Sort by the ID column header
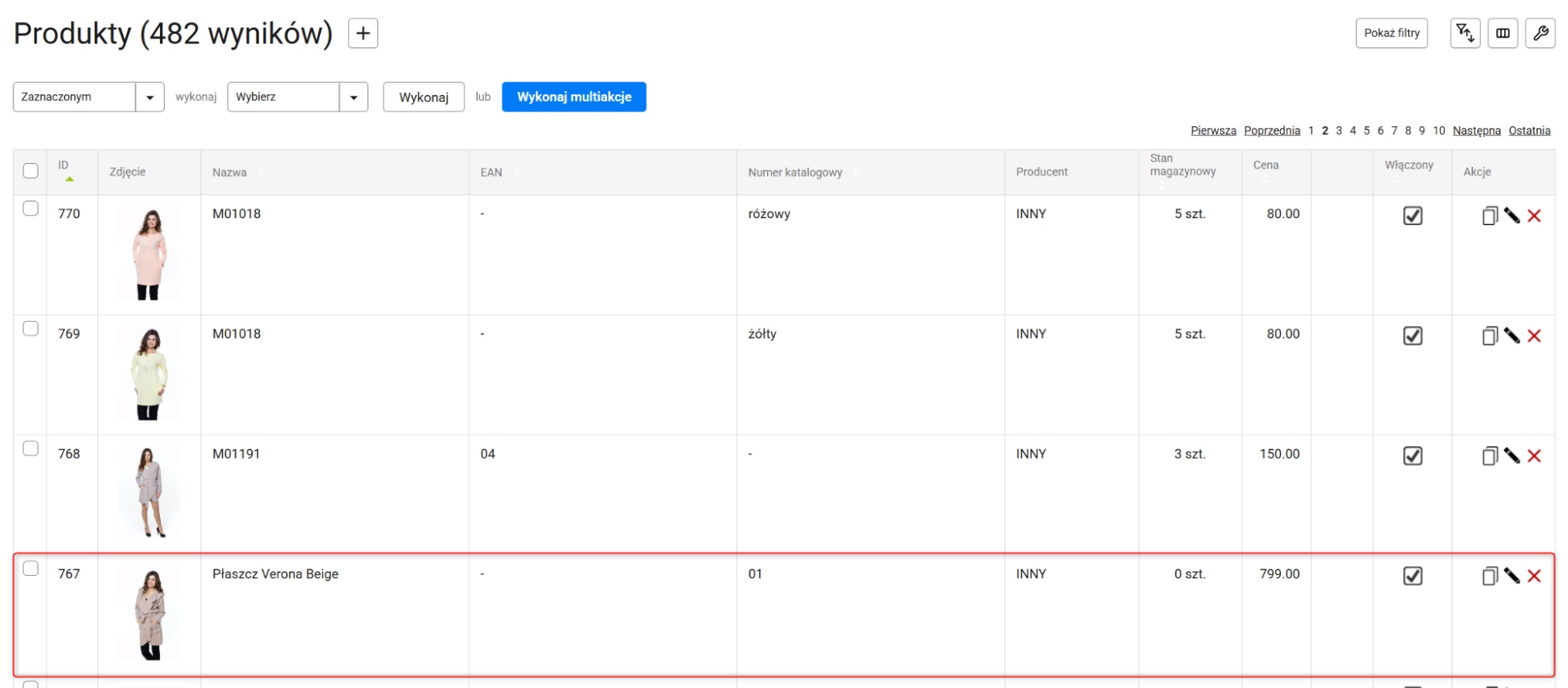This screenshot has height=688, width=1568. point(64,166)
